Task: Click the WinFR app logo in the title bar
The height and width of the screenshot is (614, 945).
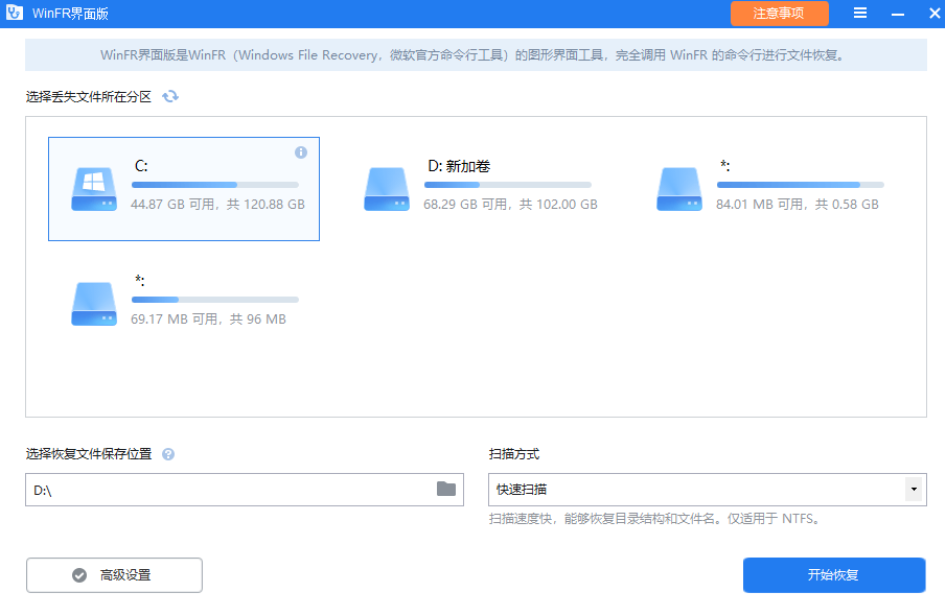Action: click(x=14, y=13)
